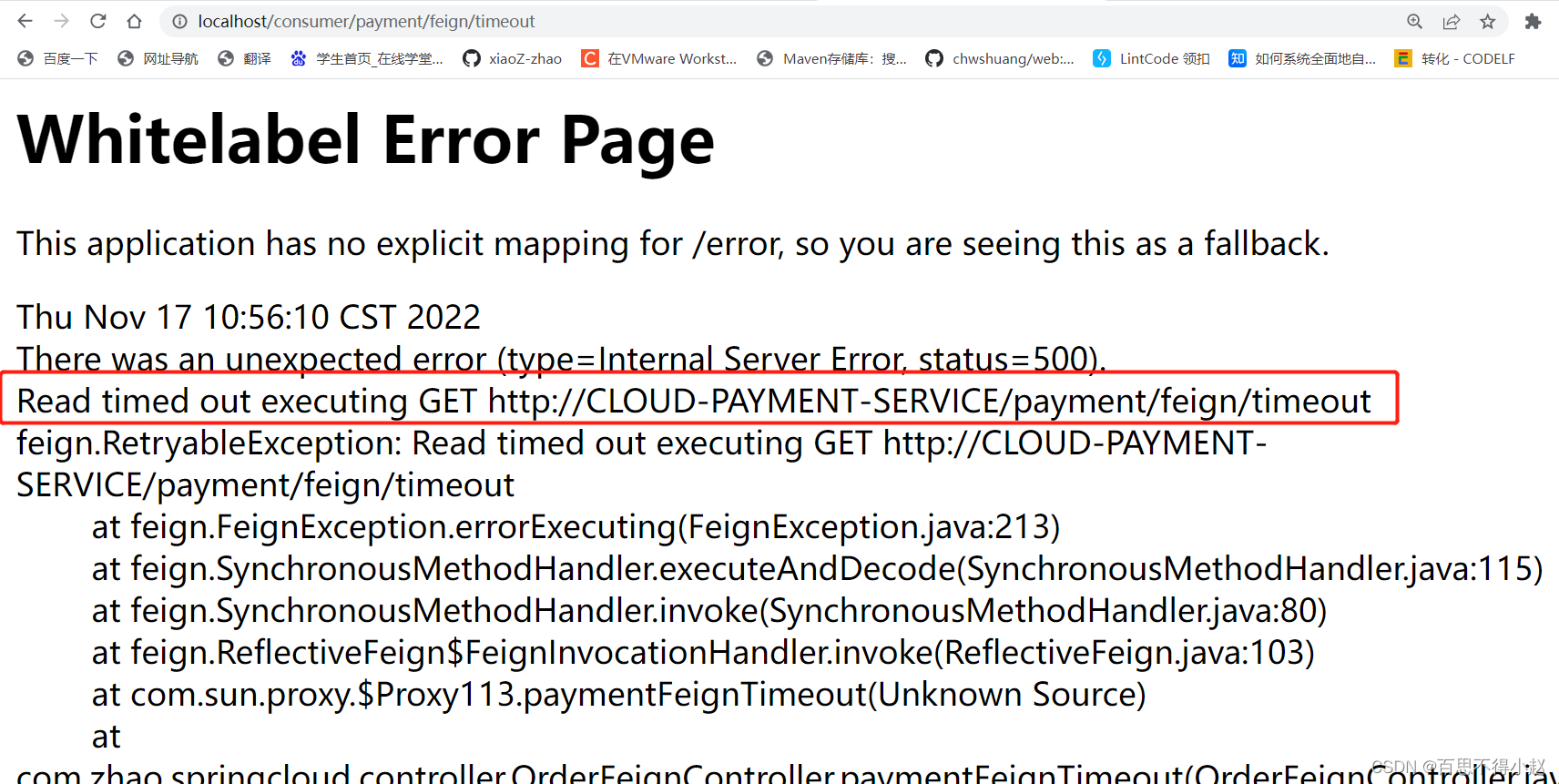The width and height of the screenshot is (1559, 784).
Task: Open the LintCode 领扣 bookmark
Action: pyautogui.click(x=1152, y=58)
